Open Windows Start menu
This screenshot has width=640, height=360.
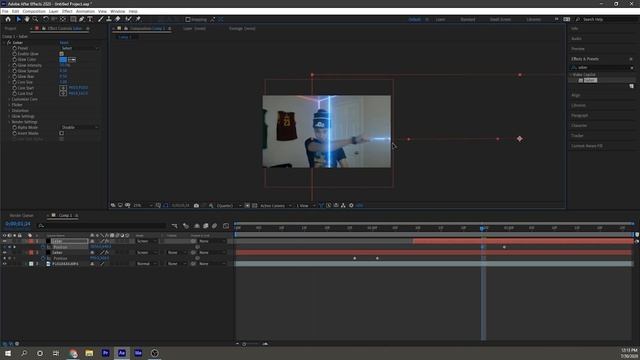(8, 353)
